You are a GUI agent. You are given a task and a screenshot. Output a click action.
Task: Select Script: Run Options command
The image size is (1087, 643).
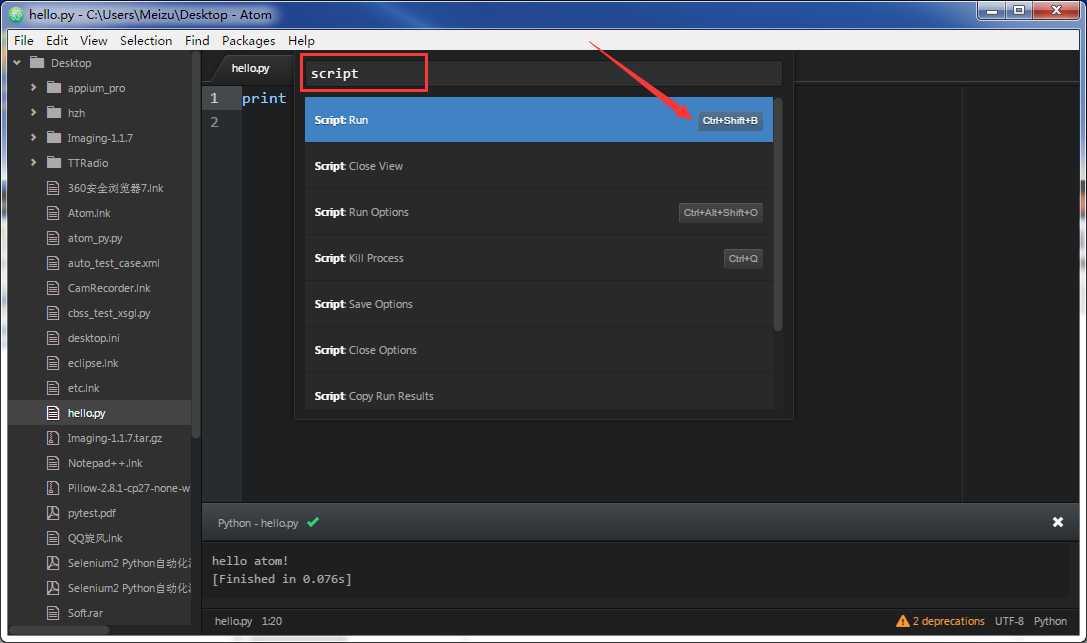pyautogui.click(x=539, y=212)
